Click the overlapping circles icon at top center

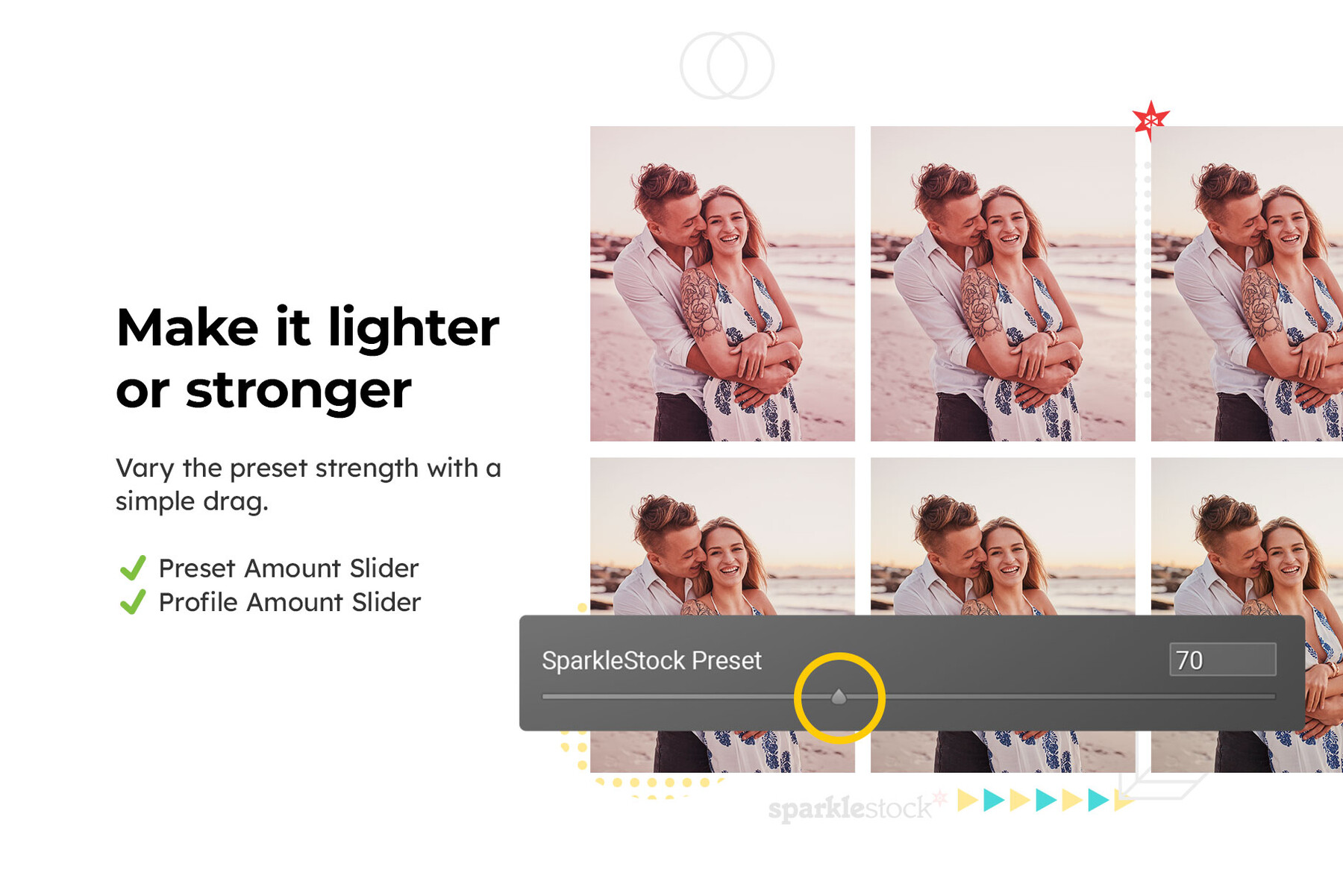[726, 65]
